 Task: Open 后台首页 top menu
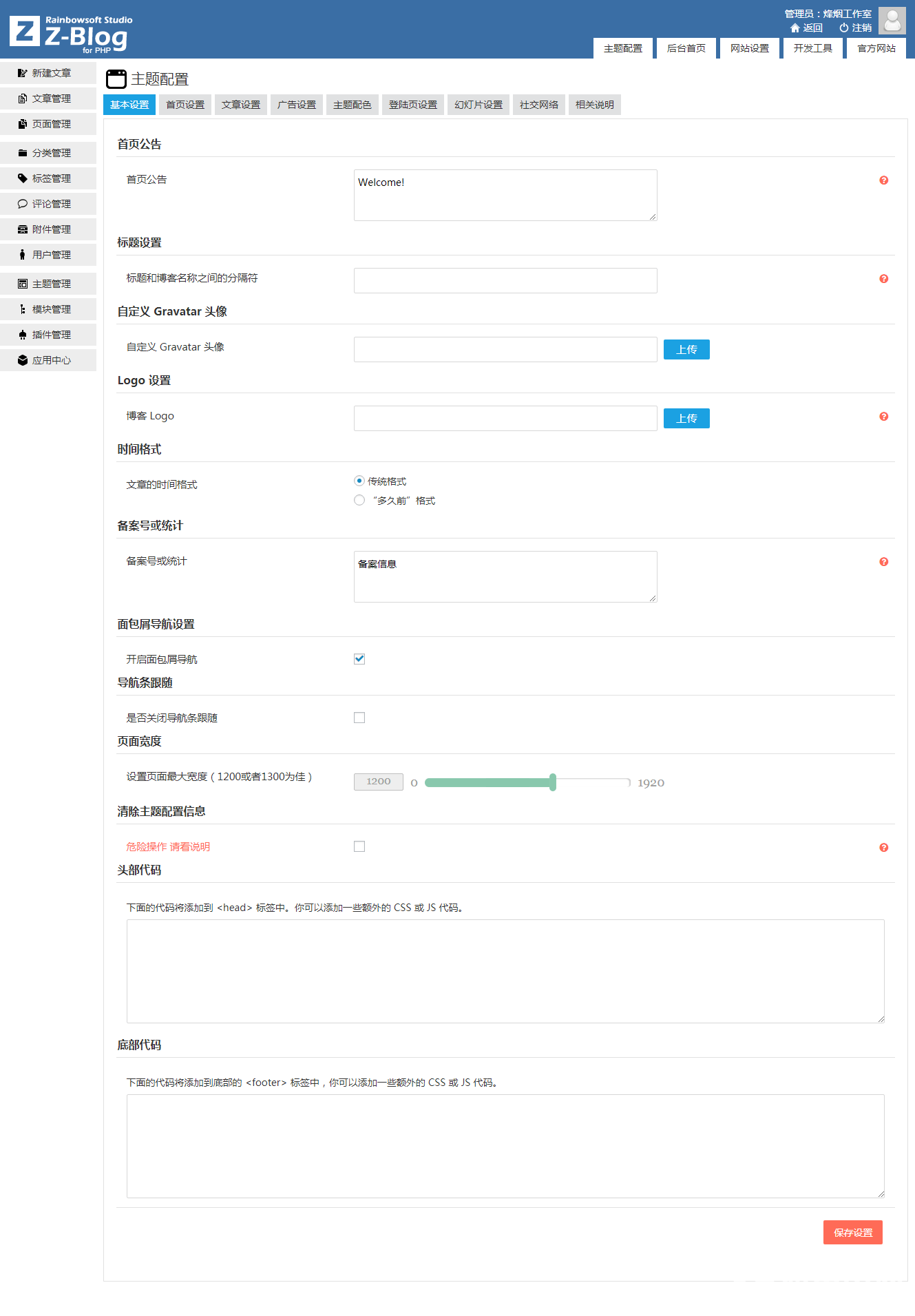(x=686, y=48)
